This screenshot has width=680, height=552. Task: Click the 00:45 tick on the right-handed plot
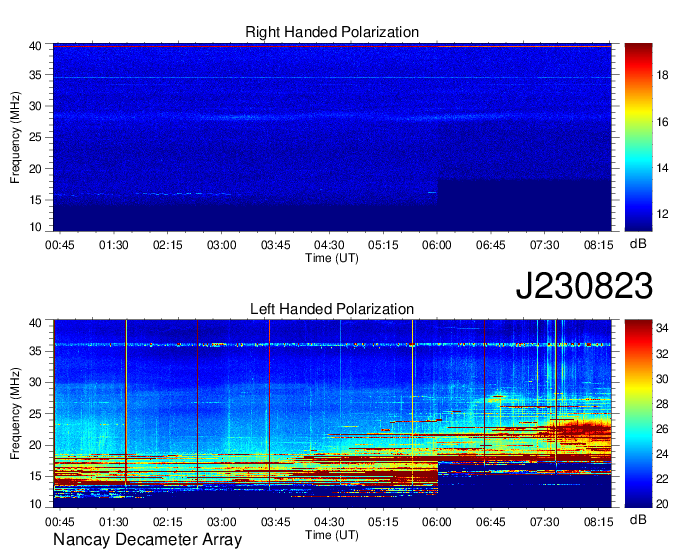tap(60, 245)
